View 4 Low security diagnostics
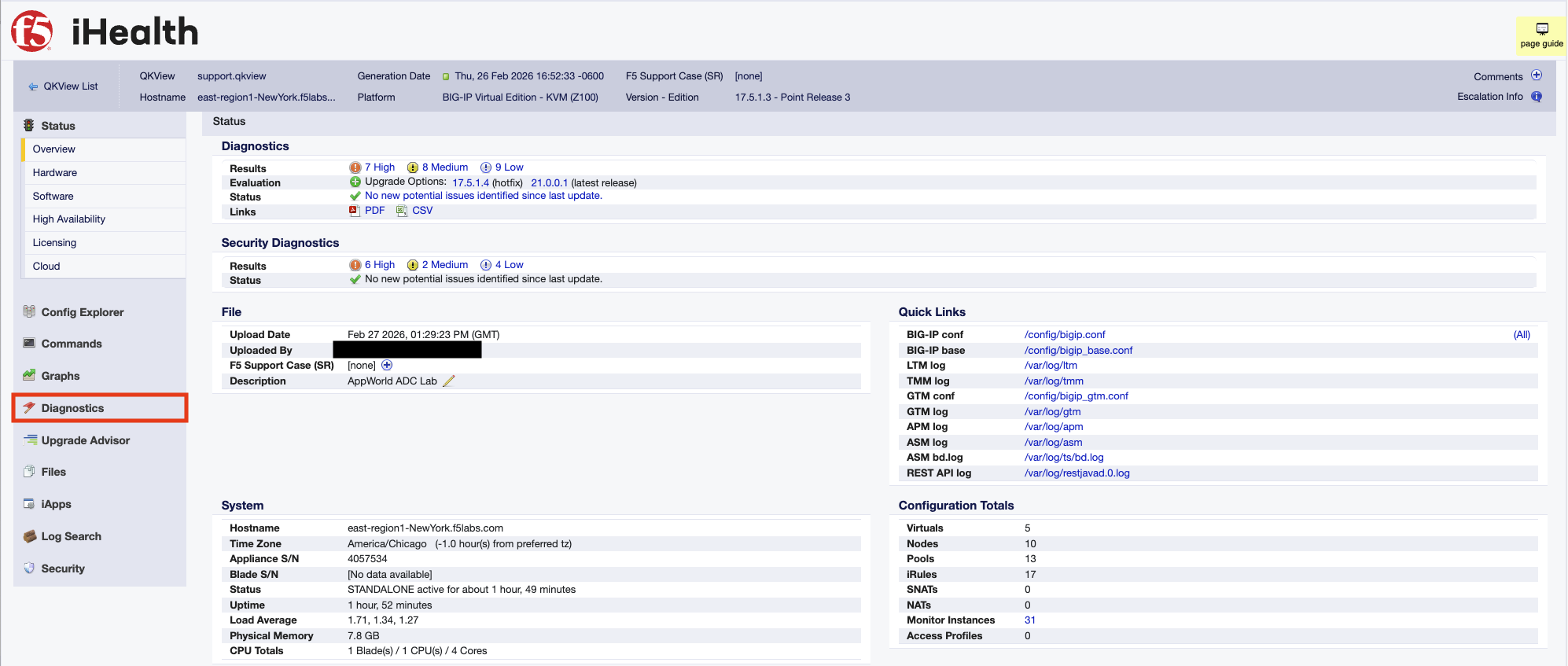The height and width of the screenshot is (666, 1568). pos(510,265)
